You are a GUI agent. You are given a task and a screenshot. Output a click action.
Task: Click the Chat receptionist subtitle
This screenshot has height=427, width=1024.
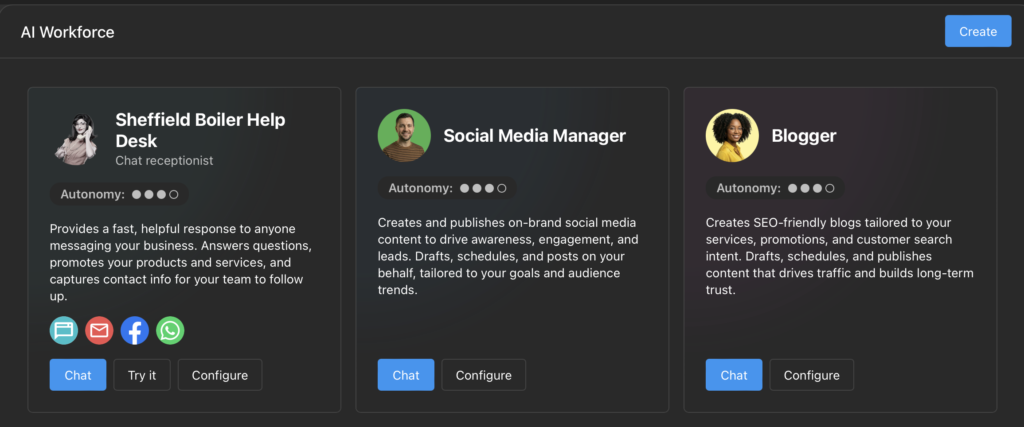pyautogui.click(x=164, y=161)
